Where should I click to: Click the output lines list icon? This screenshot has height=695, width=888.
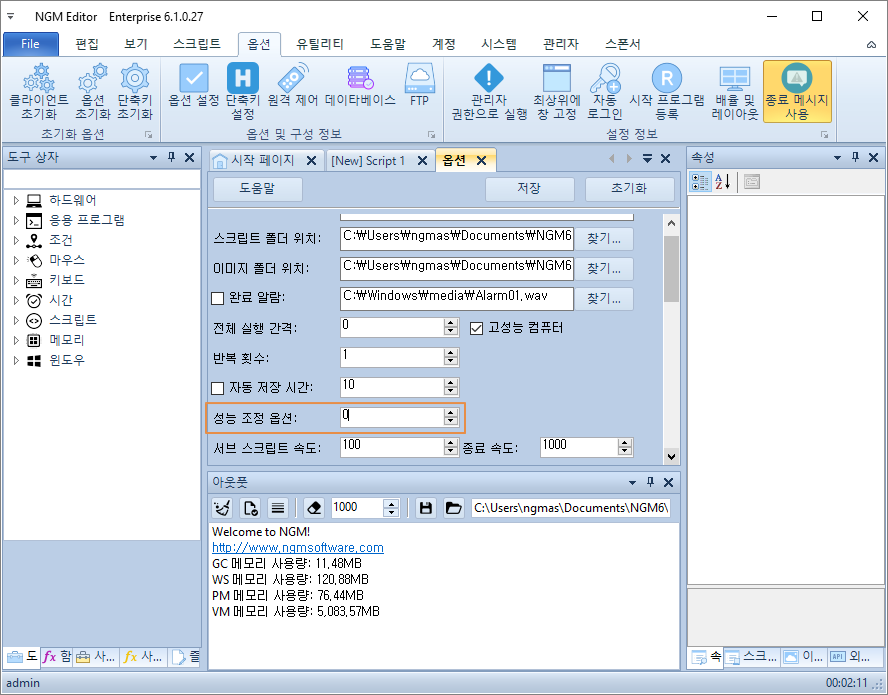click(x=278, y=508)
